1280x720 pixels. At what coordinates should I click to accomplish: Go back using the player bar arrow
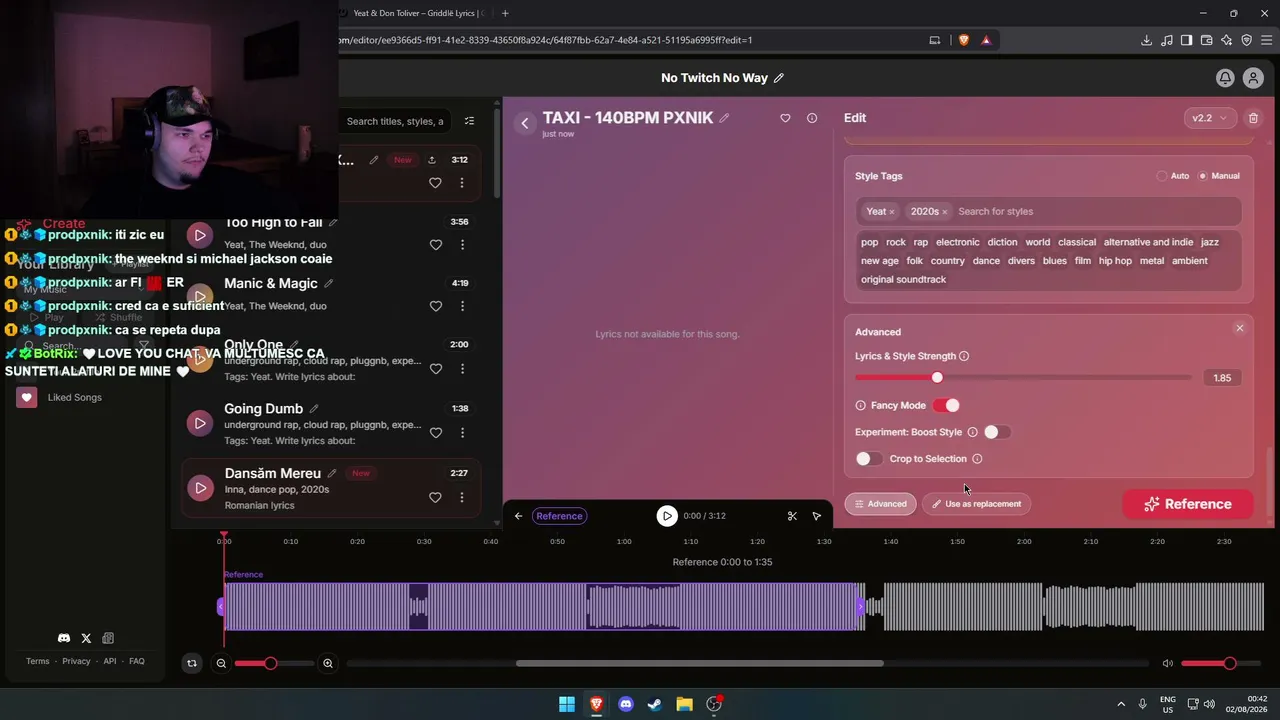(x=518, y=516)
